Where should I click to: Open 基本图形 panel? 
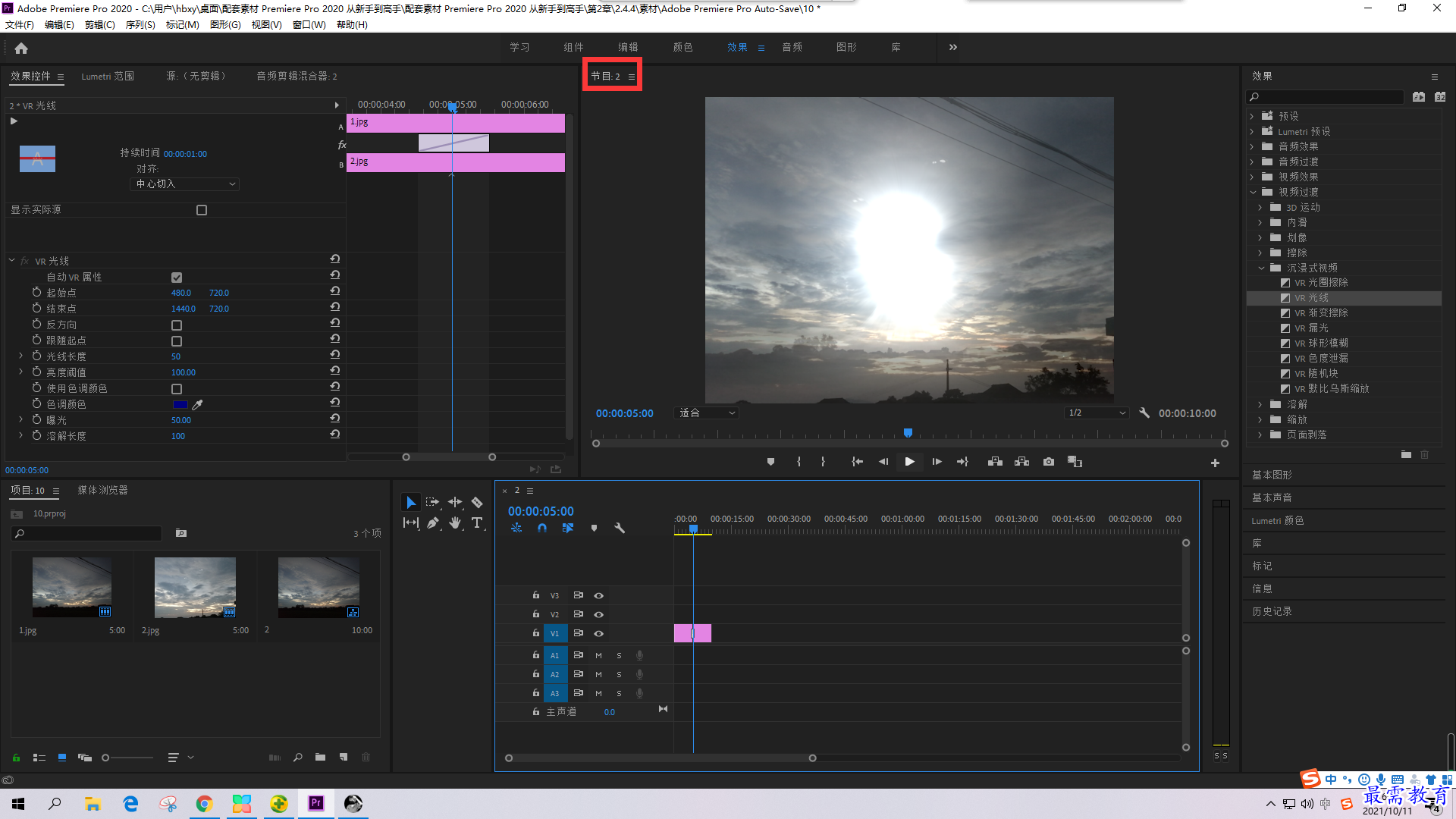coord(1272,475)
